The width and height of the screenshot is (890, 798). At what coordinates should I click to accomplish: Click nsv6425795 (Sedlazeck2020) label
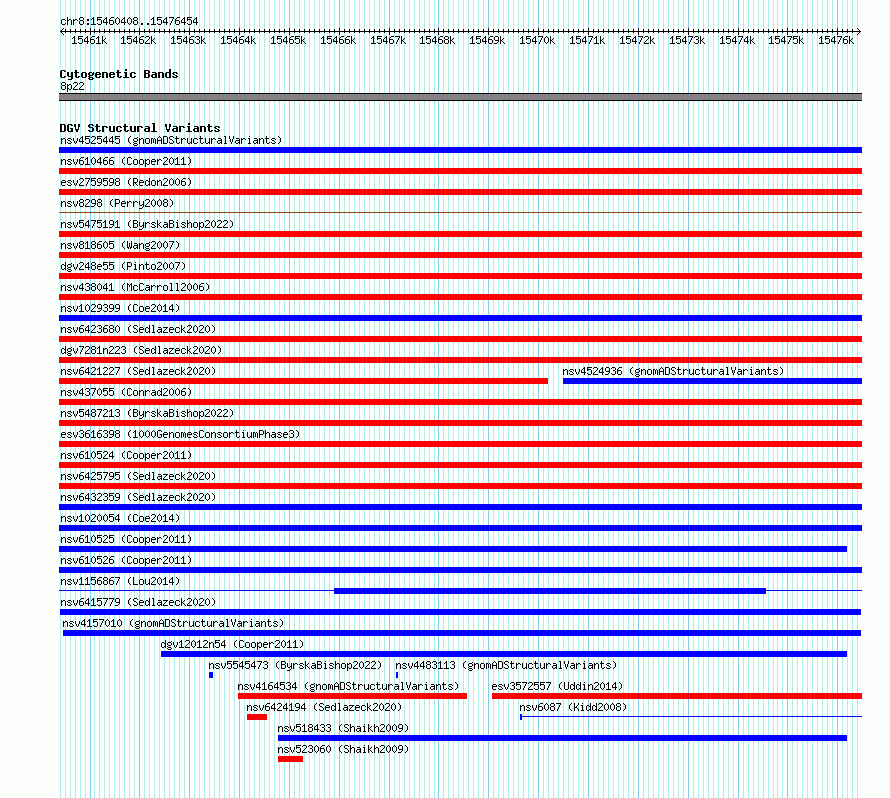138,476
